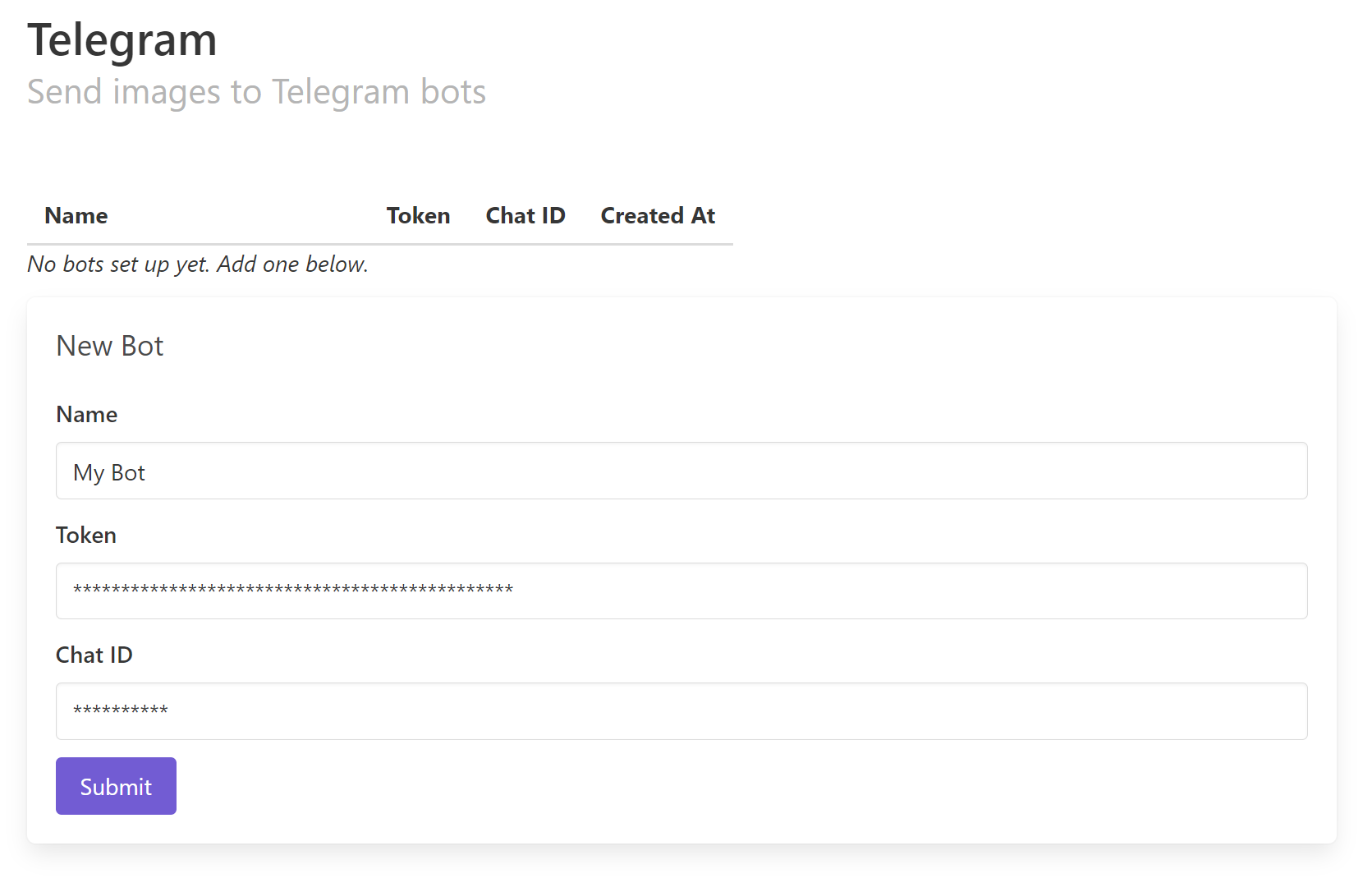This screenshot has width=1372, height=878.
Task: Select the Token input field
Action: [x=681, y=591]
